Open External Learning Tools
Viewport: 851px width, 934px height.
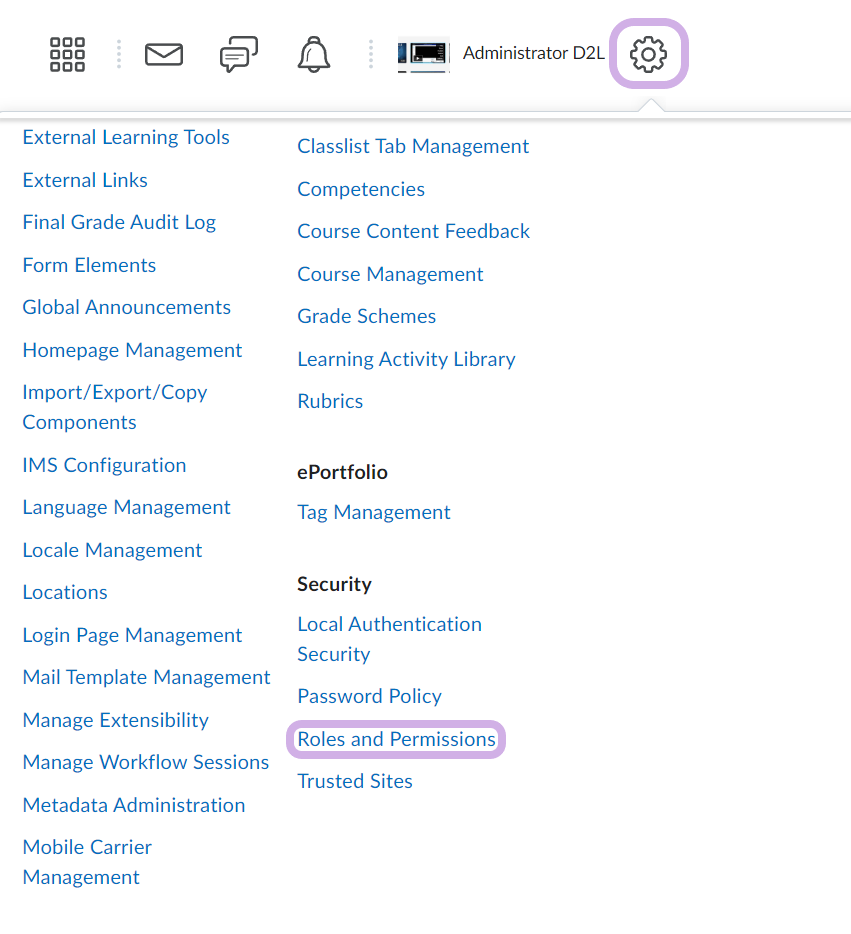(126, 137)
